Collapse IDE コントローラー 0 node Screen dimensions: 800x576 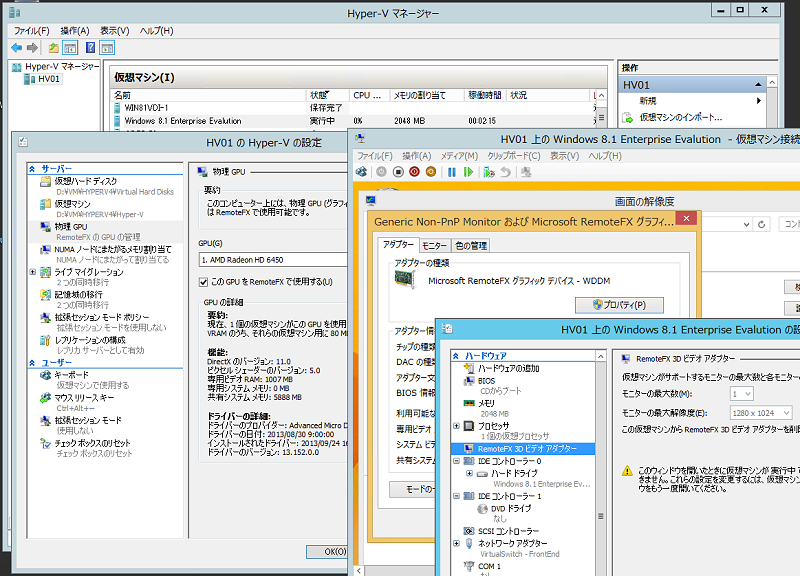(x=457, y=461)
